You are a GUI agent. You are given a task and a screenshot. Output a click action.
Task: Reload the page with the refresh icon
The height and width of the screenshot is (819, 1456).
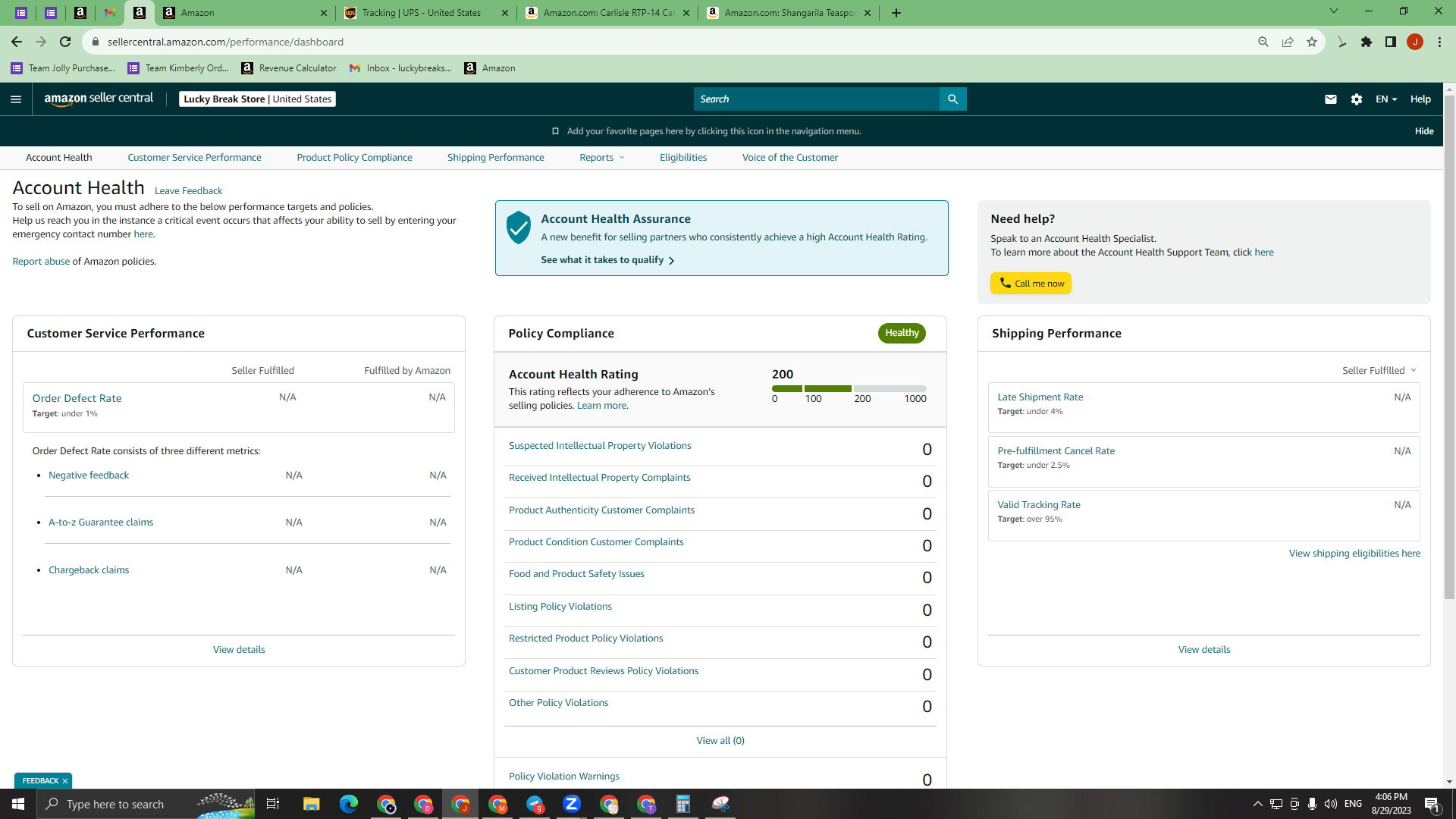(x=65, y=42)
